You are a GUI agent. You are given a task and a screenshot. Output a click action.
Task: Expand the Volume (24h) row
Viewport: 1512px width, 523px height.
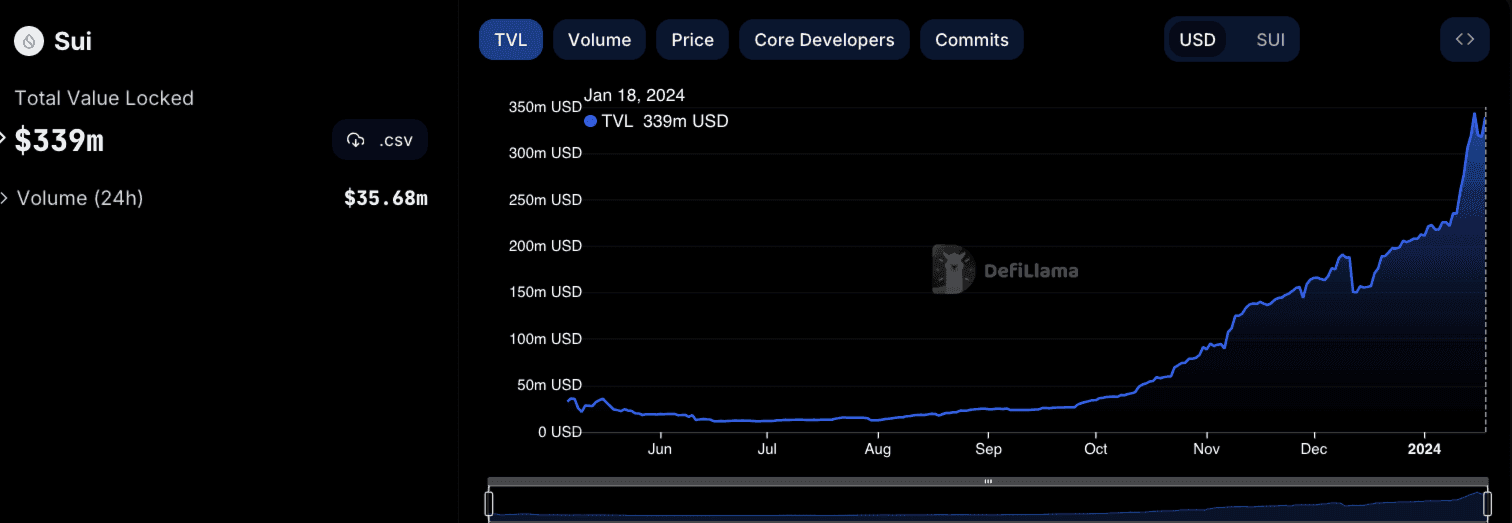click(x=5, y=198)
